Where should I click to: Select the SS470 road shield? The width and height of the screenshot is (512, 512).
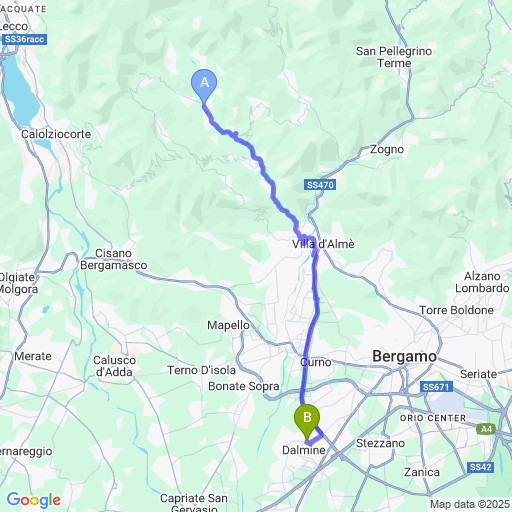tap(320, 185)
